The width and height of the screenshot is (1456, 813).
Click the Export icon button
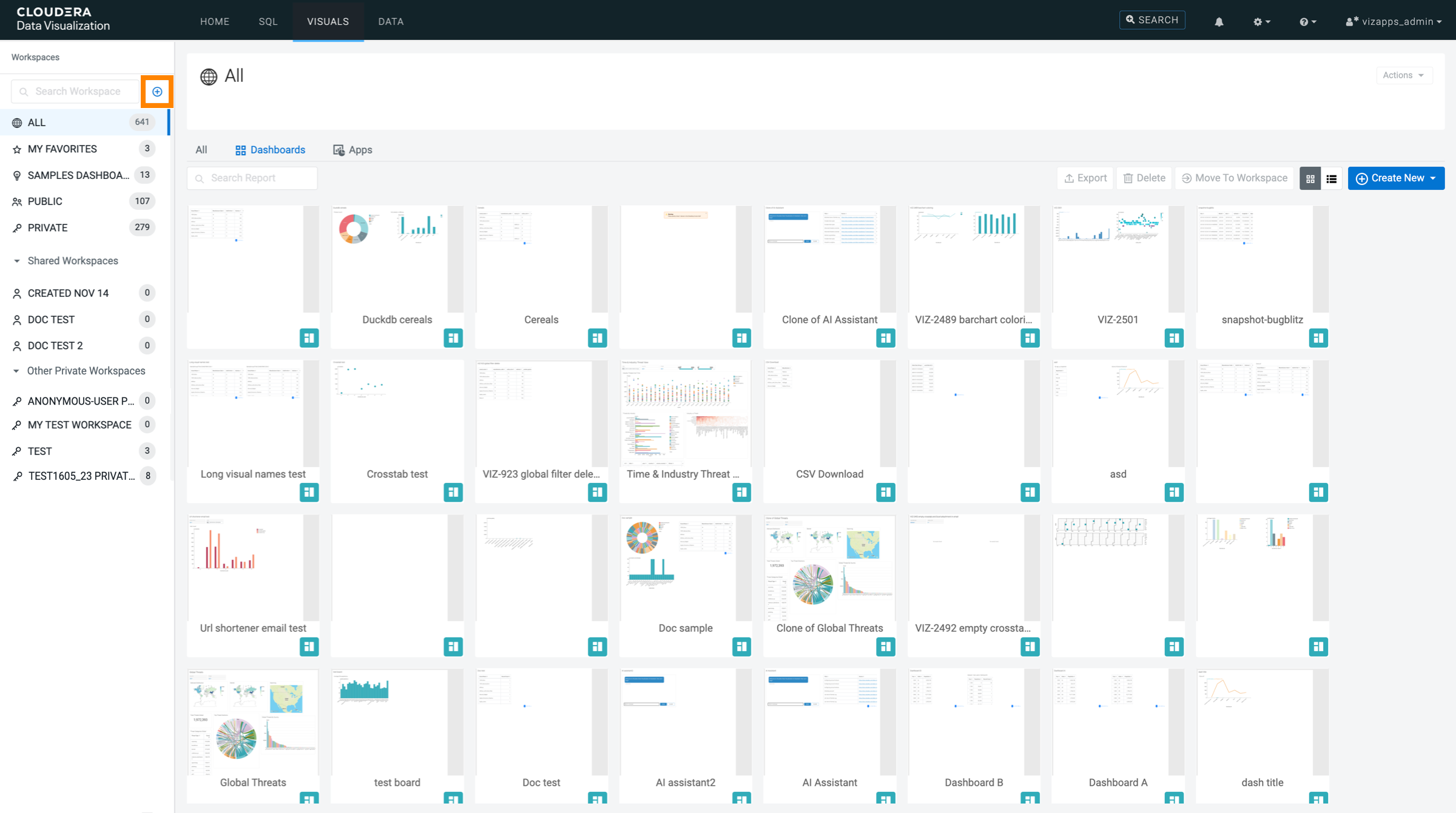1085,178
